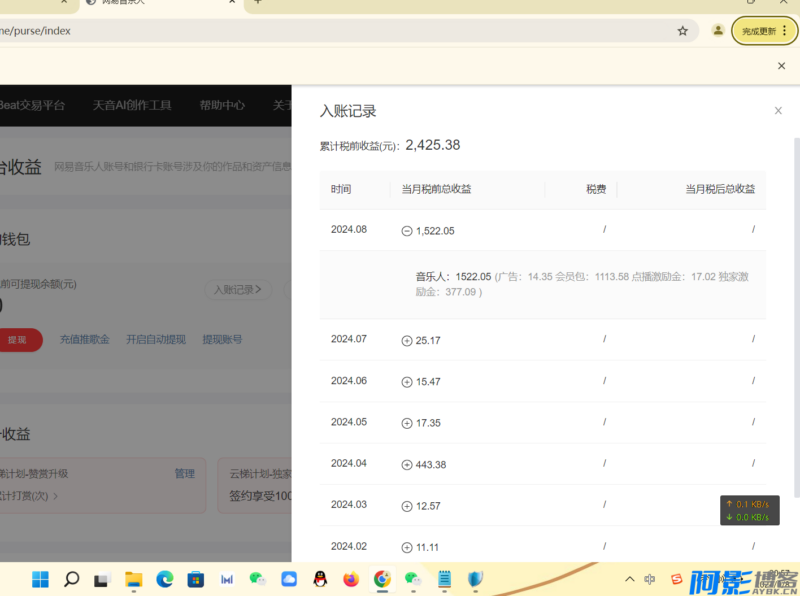Close the 入账记录 records dialog
The width and height of the screenshot is (800, 596).
point(778,110)
